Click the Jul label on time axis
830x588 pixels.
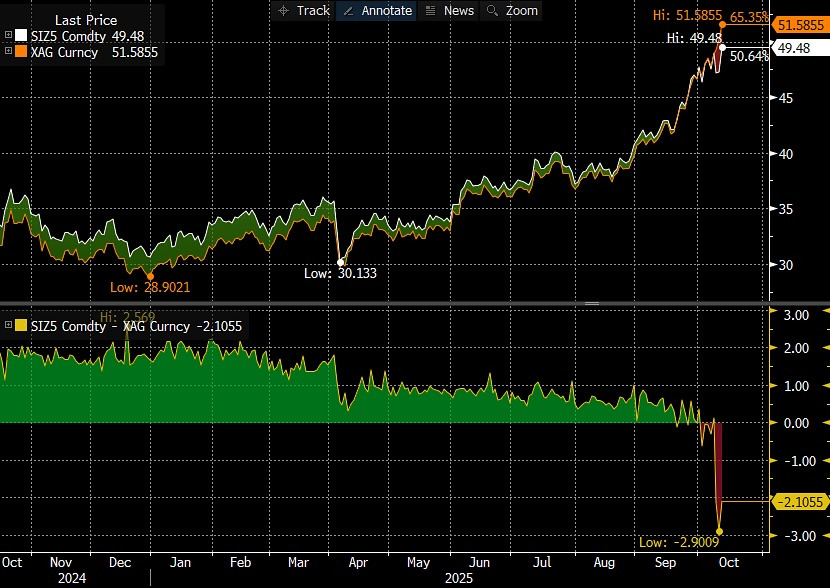(x=542, y=562)
